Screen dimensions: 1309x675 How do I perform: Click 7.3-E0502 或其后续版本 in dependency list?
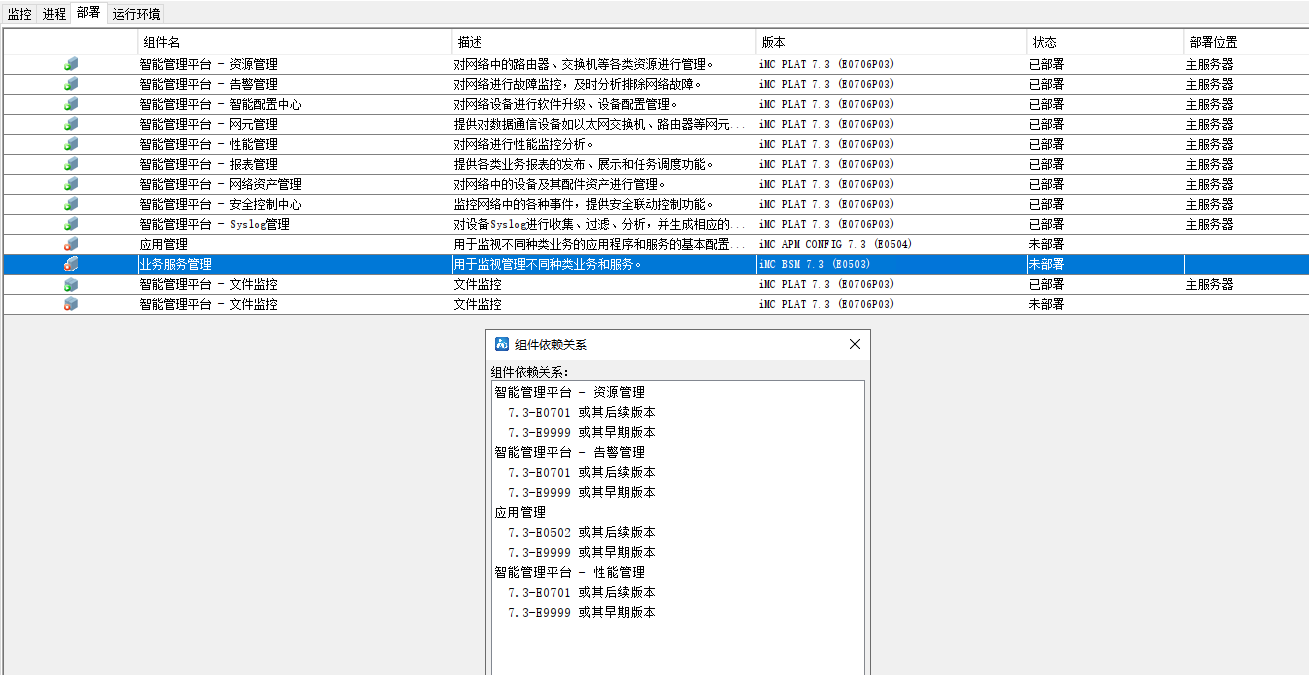(x=581, y=532)
